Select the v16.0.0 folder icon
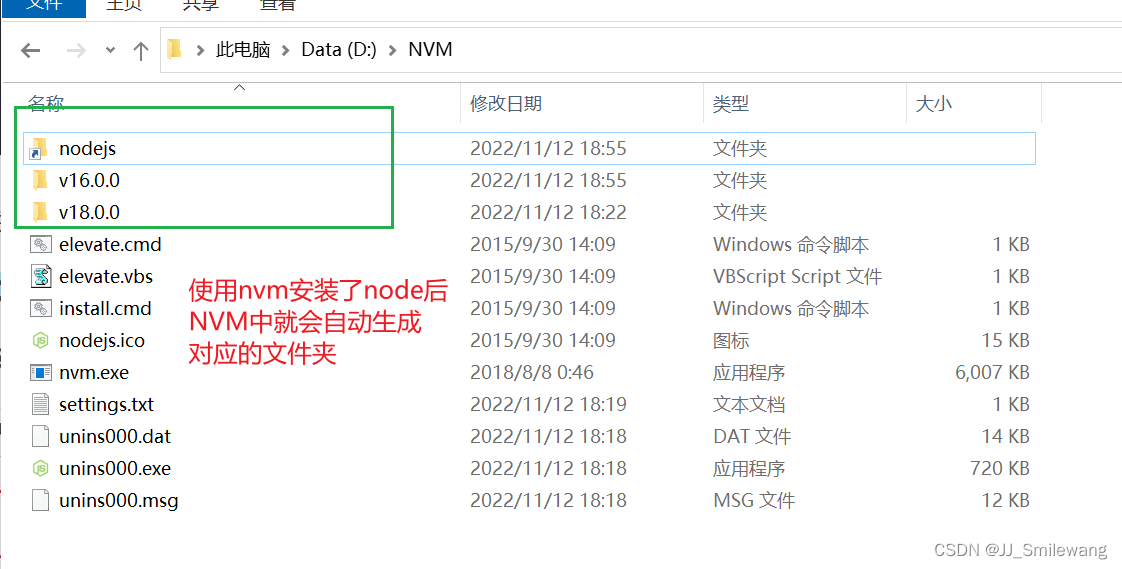This screenshot has width=1122, height=569. (x=40, y=180)
